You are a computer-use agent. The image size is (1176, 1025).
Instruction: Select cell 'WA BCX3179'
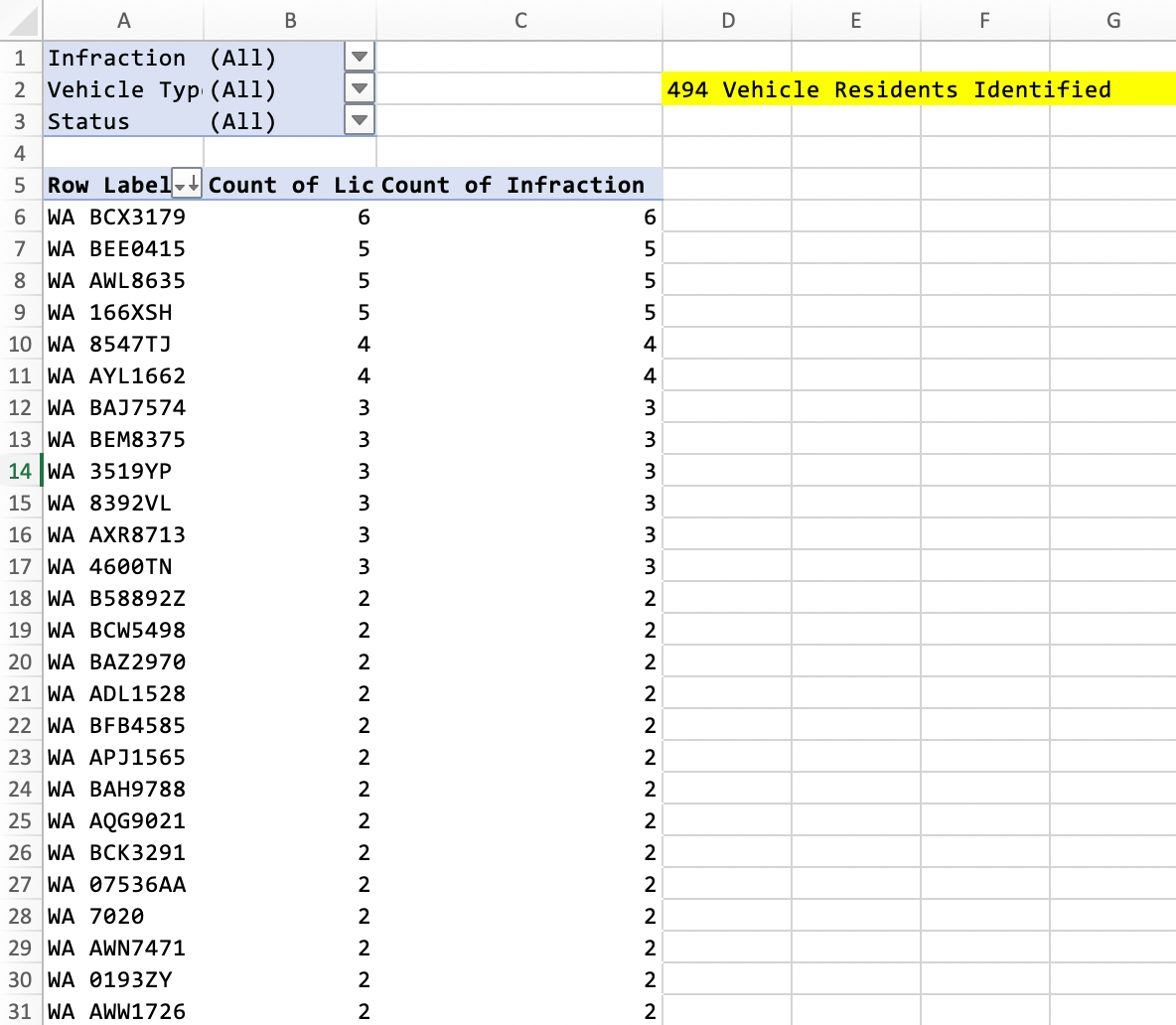pos(124,217)
